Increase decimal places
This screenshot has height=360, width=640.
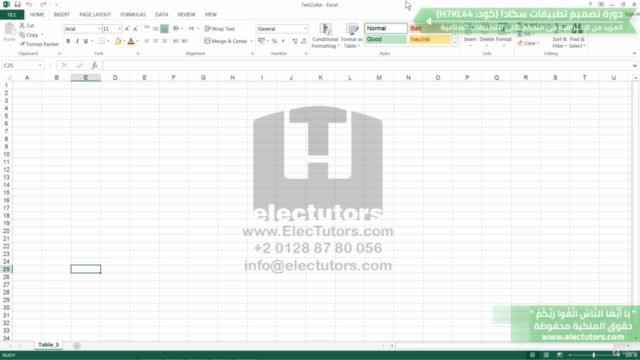click(x=295, y=41)
